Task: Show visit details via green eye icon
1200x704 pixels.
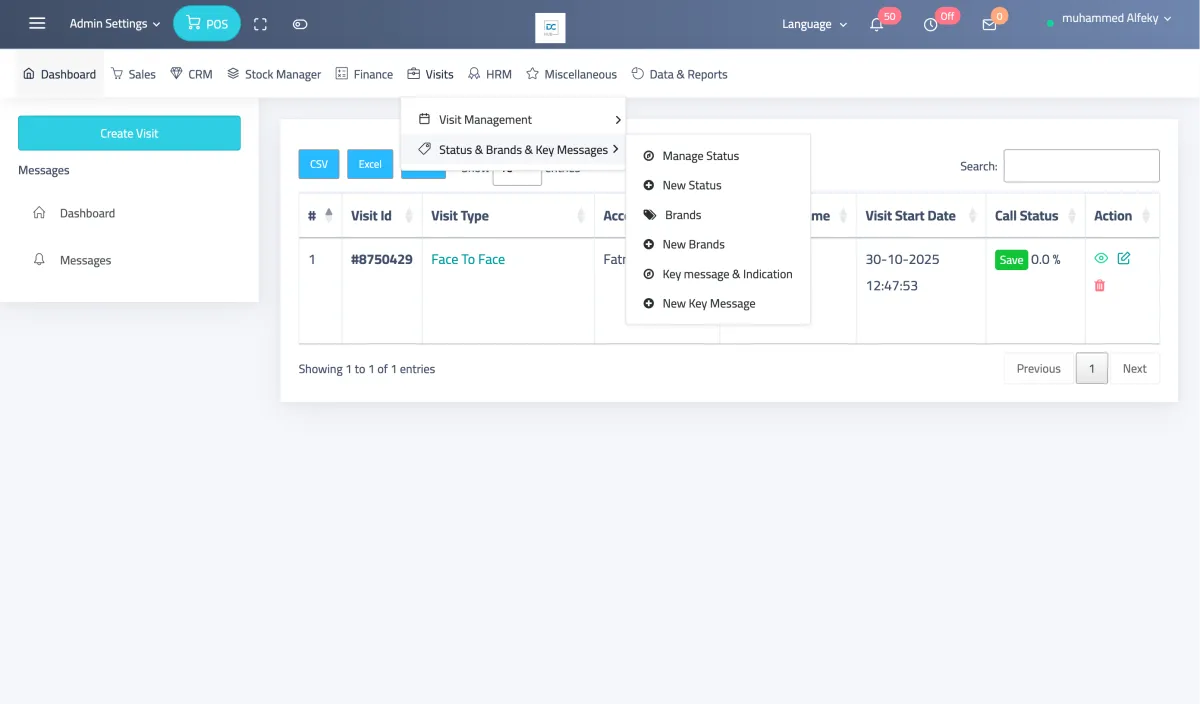Action: [1100, 258]
